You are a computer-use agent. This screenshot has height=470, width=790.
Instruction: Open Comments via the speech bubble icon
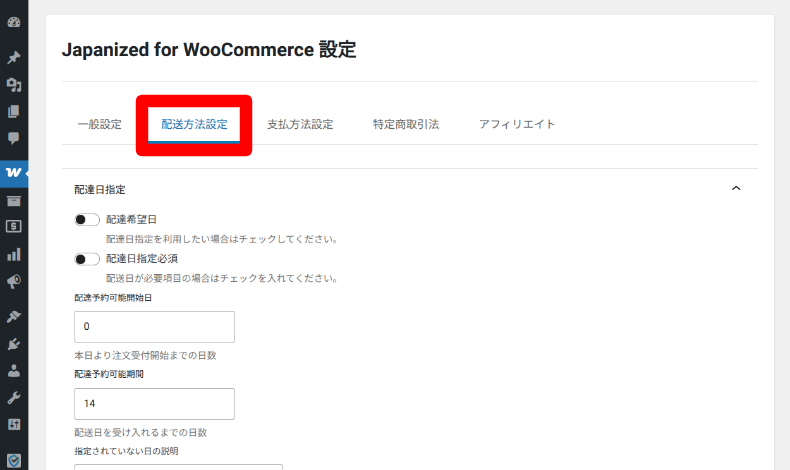[x=14, y=138]
